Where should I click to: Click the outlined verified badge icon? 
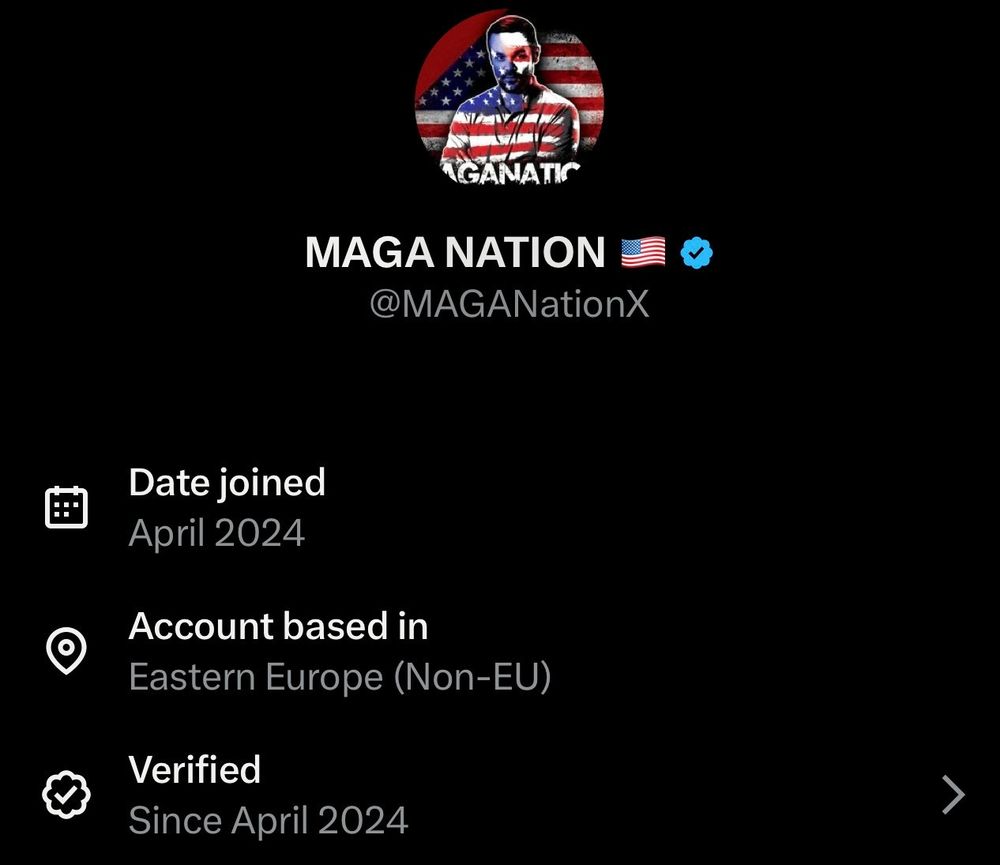(x=67, y=795)
